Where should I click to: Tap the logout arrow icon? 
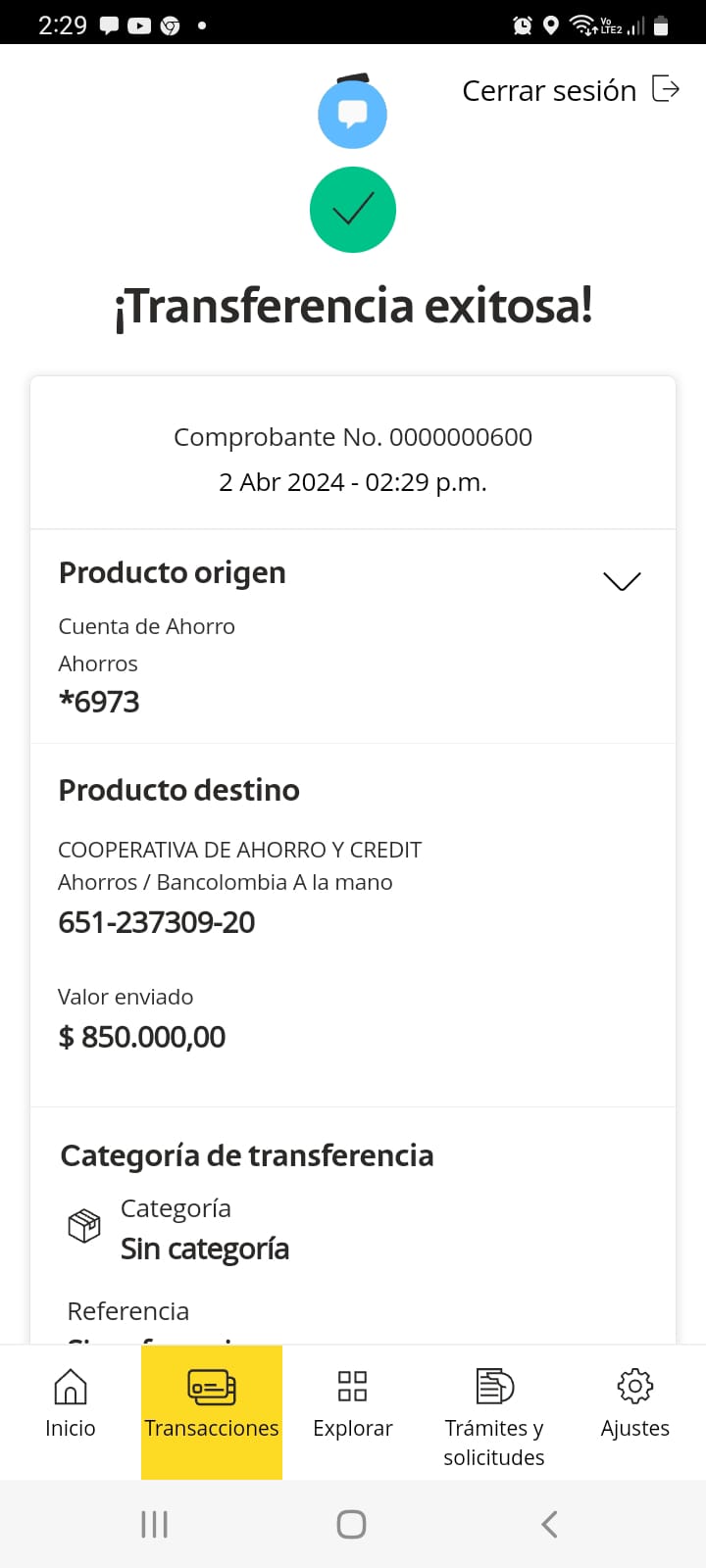[x=666, y=89]
